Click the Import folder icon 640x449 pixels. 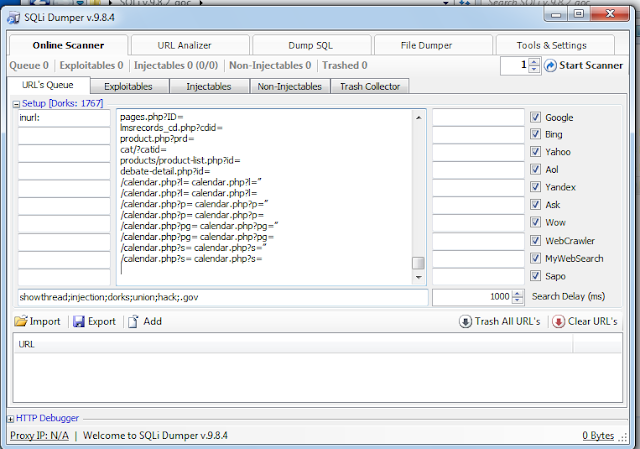(21, 322)
